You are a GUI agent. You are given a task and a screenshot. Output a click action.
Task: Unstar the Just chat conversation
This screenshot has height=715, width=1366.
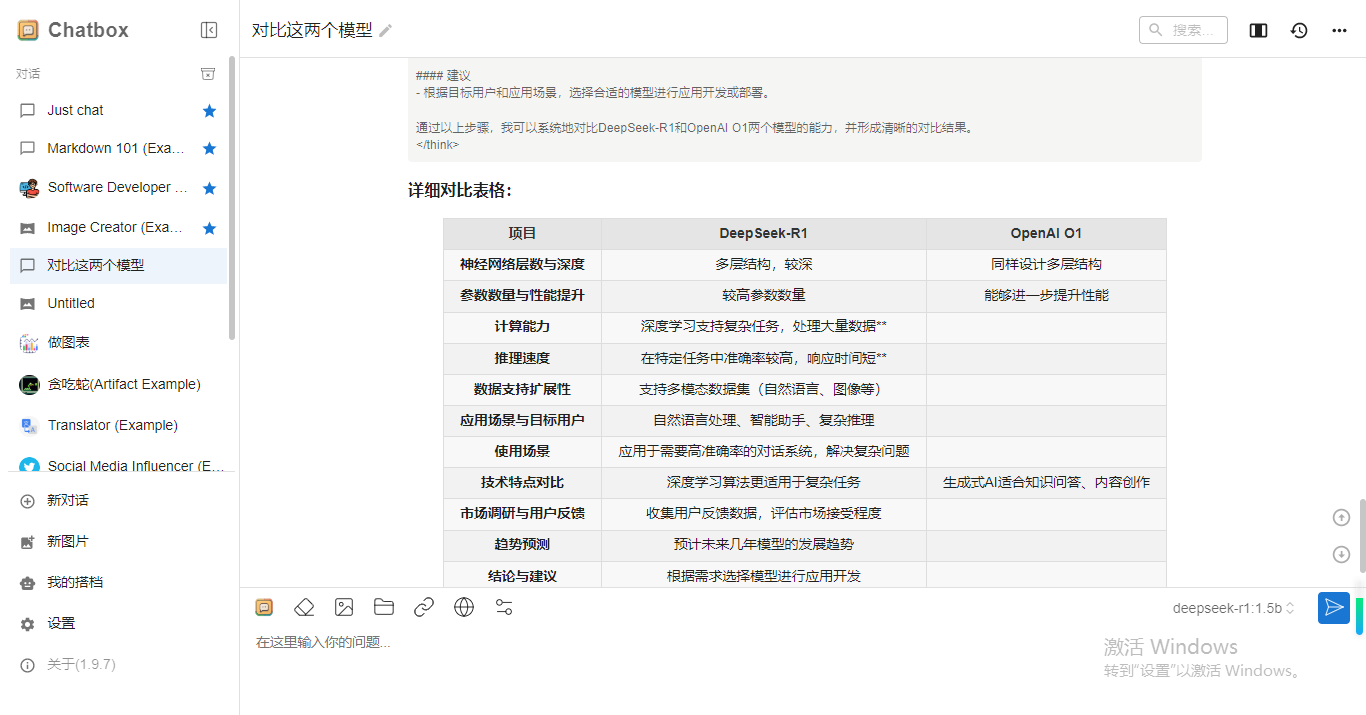point(209,111)
